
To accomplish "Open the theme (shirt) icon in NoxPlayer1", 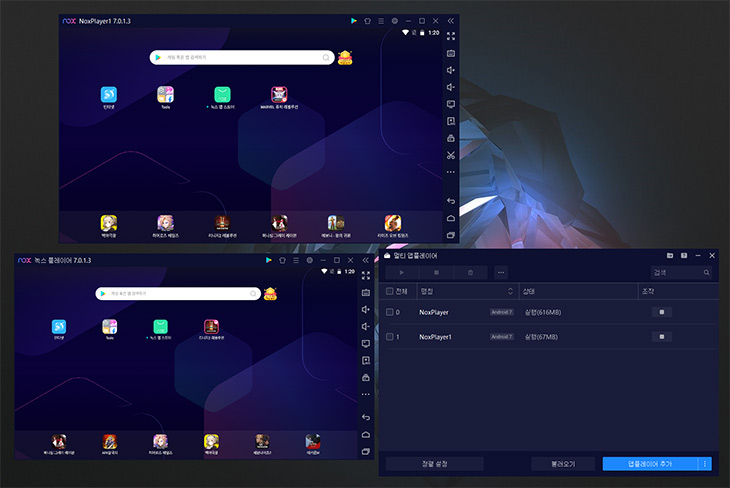I will 367,21.
